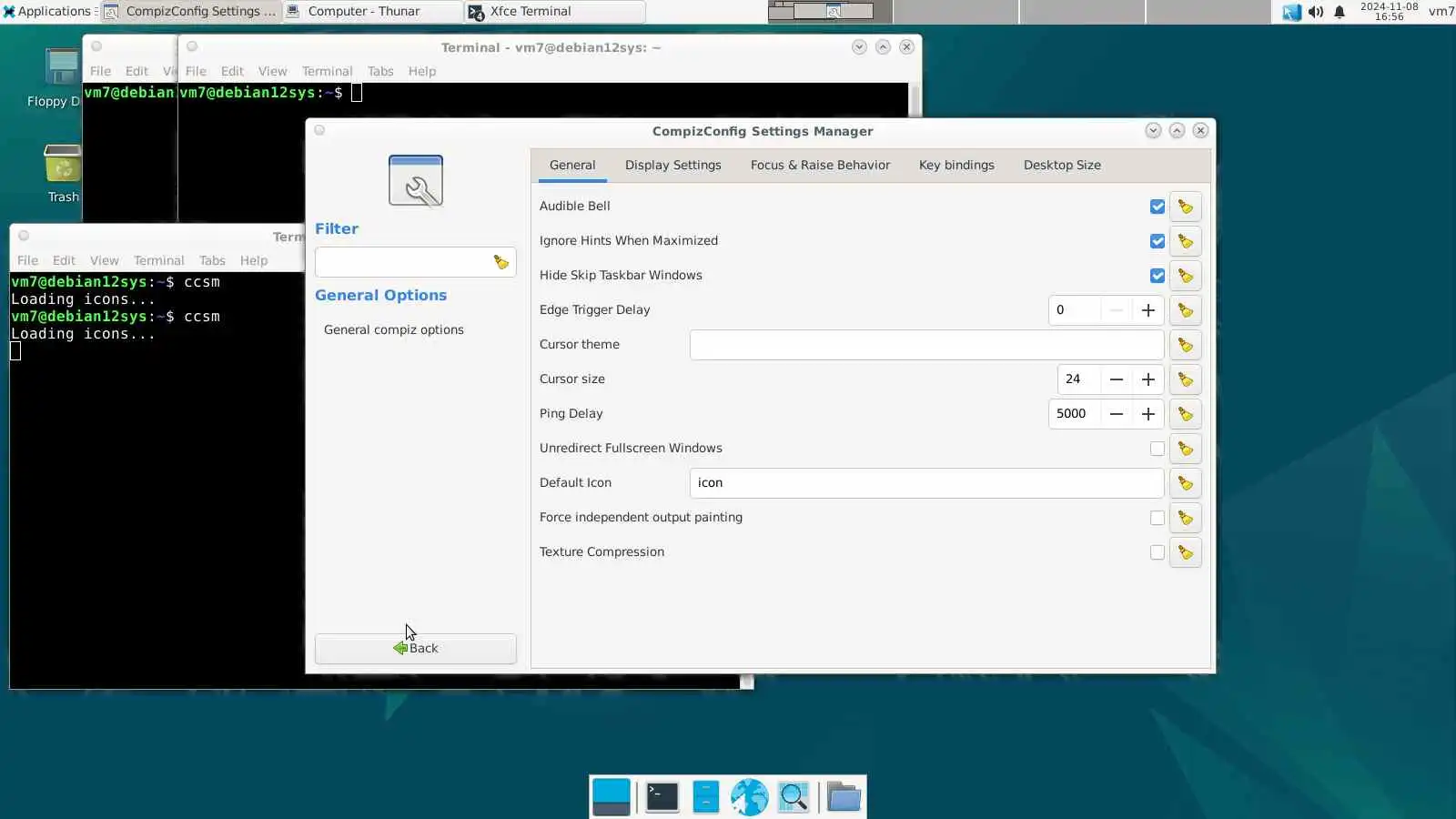The height and width of the screenshot is (819, 1456).
Task: Open the Help menu in the top terminal window
Action: (x=421, y=71)
